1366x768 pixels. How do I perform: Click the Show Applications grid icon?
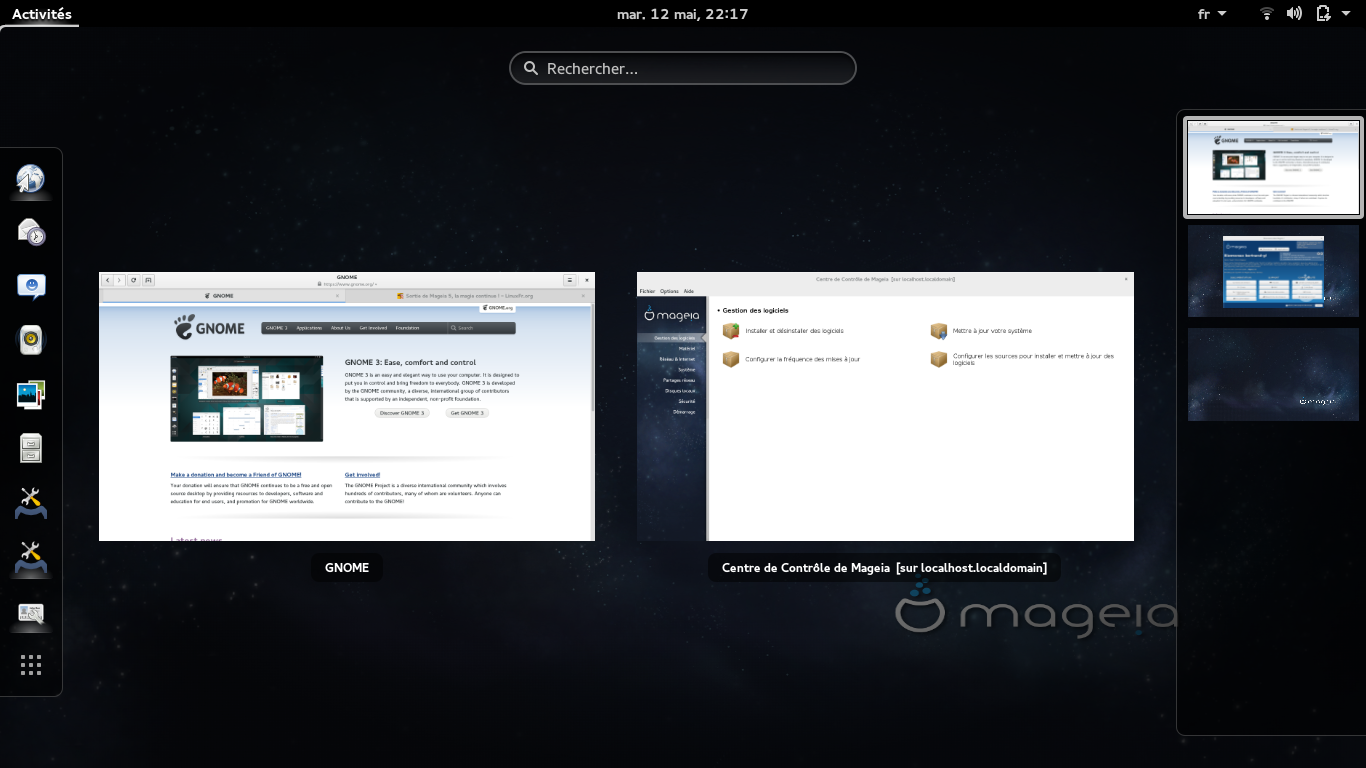click(30, 665)
